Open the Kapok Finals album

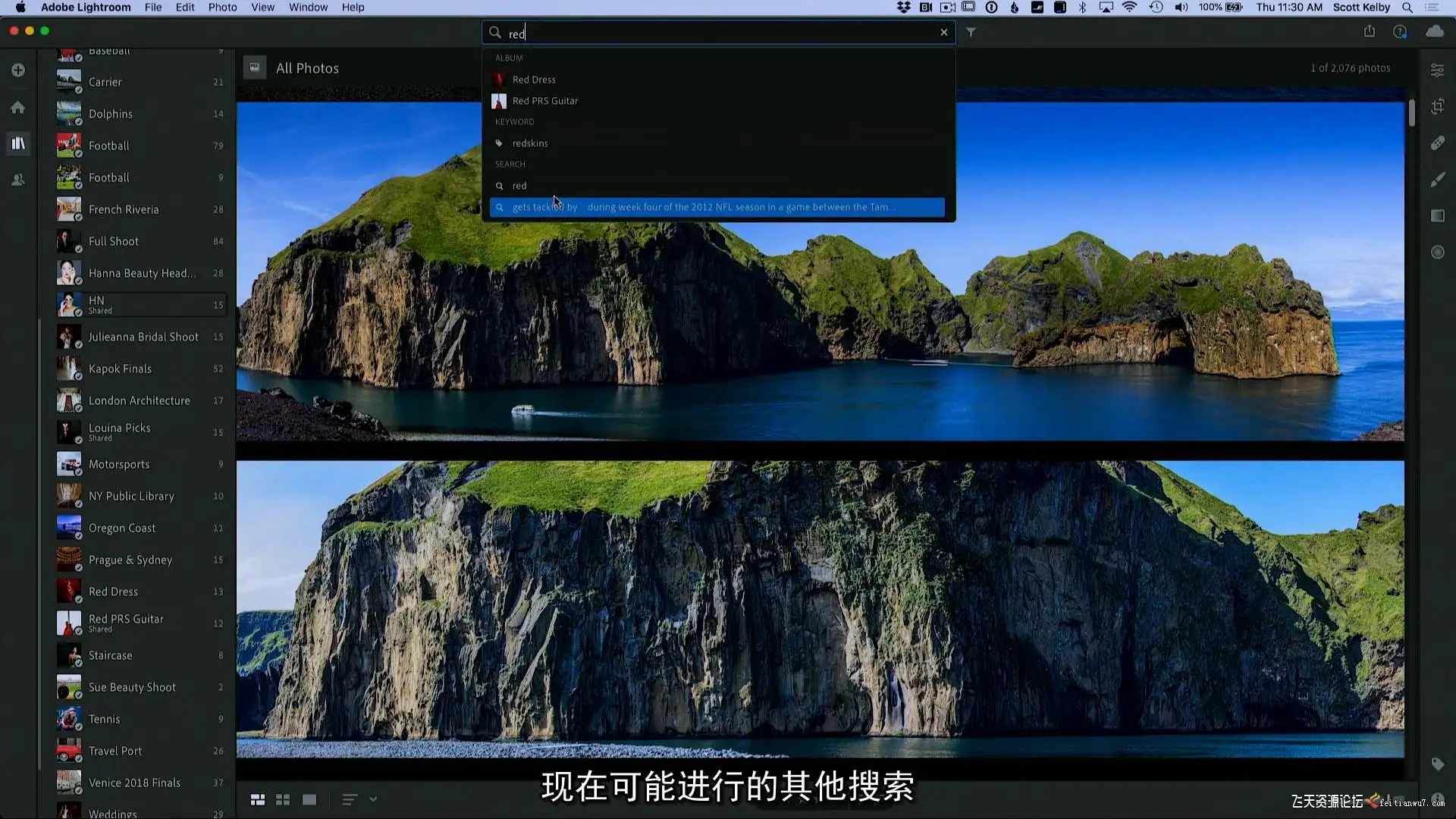[141, 369]
